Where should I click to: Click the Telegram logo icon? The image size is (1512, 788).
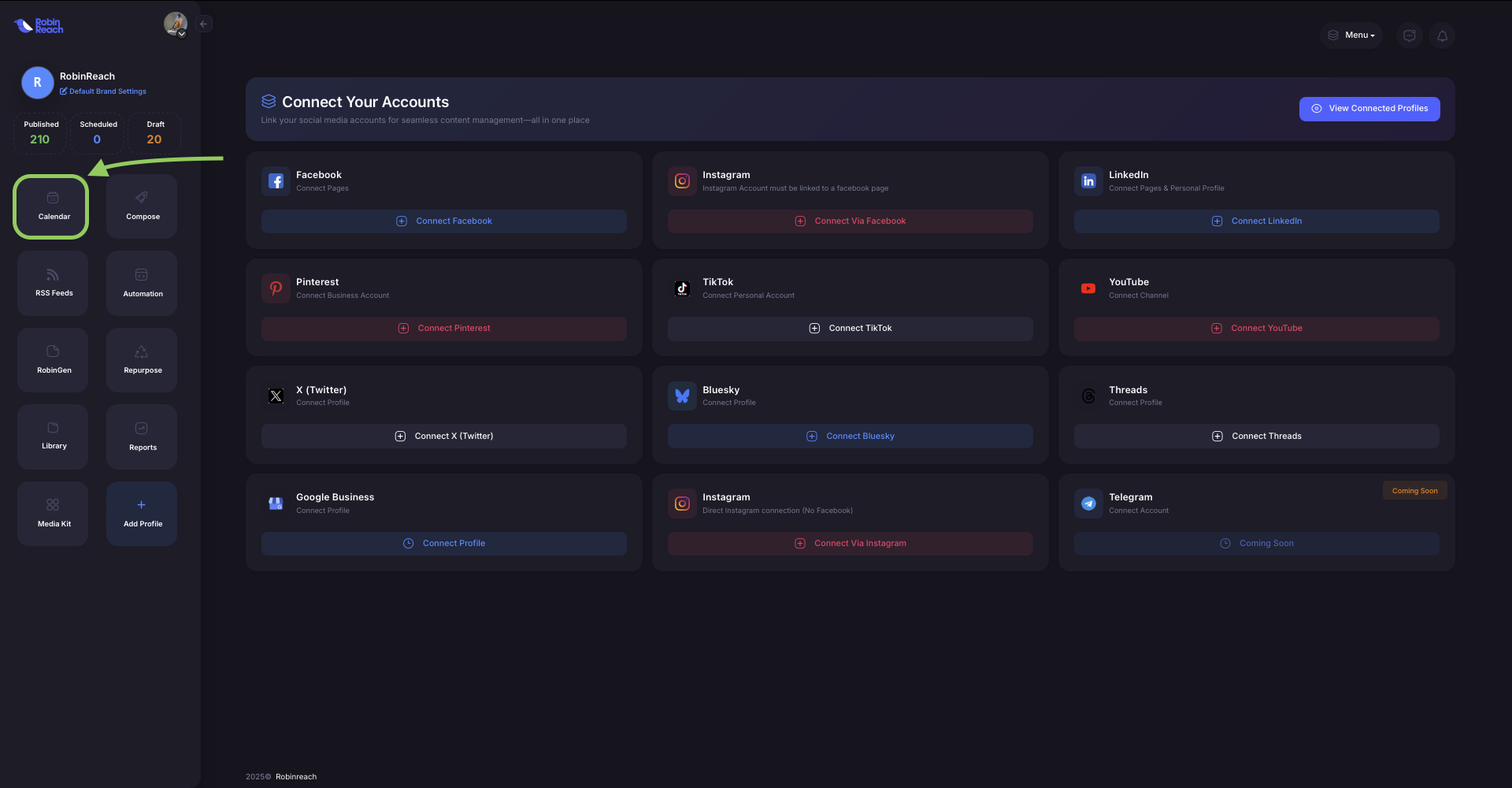pos(1088,504)
